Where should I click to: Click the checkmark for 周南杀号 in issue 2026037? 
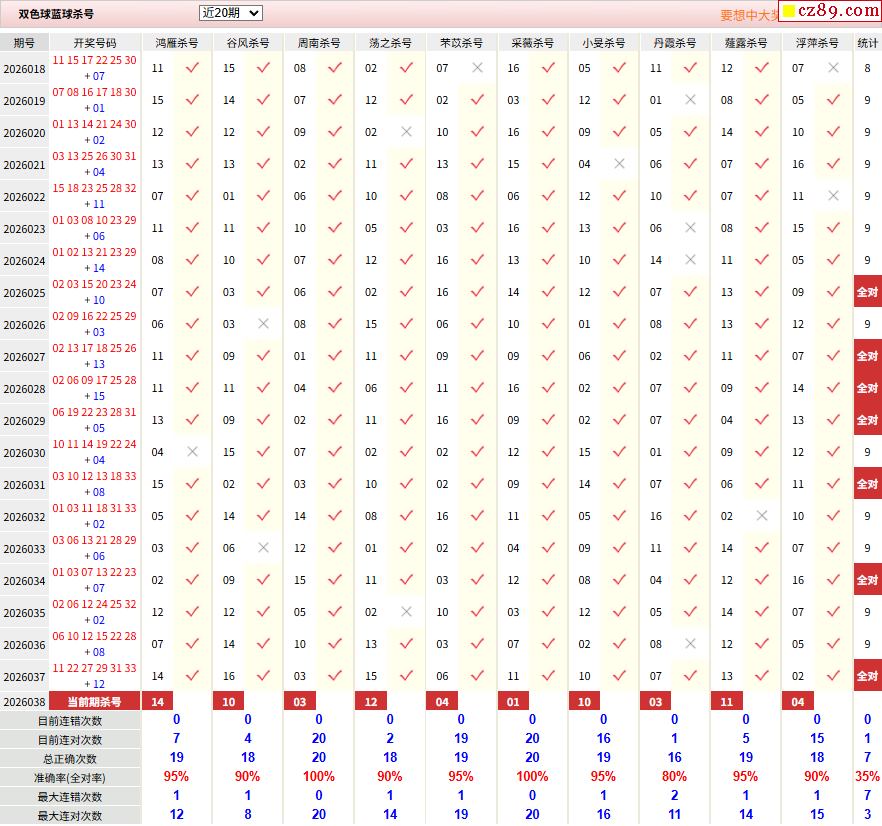[x=334, y=676]
